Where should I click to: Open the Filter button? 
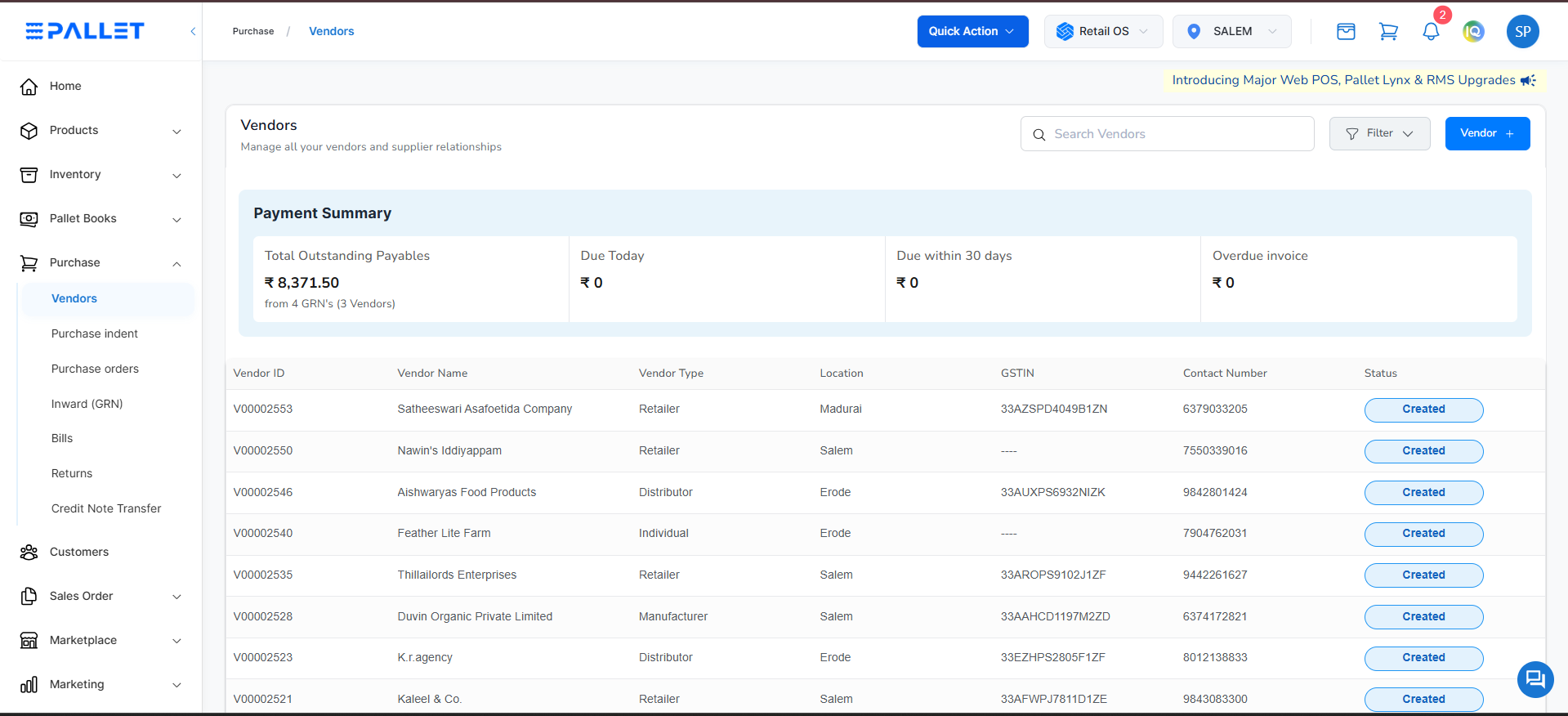click(1378, 133)
